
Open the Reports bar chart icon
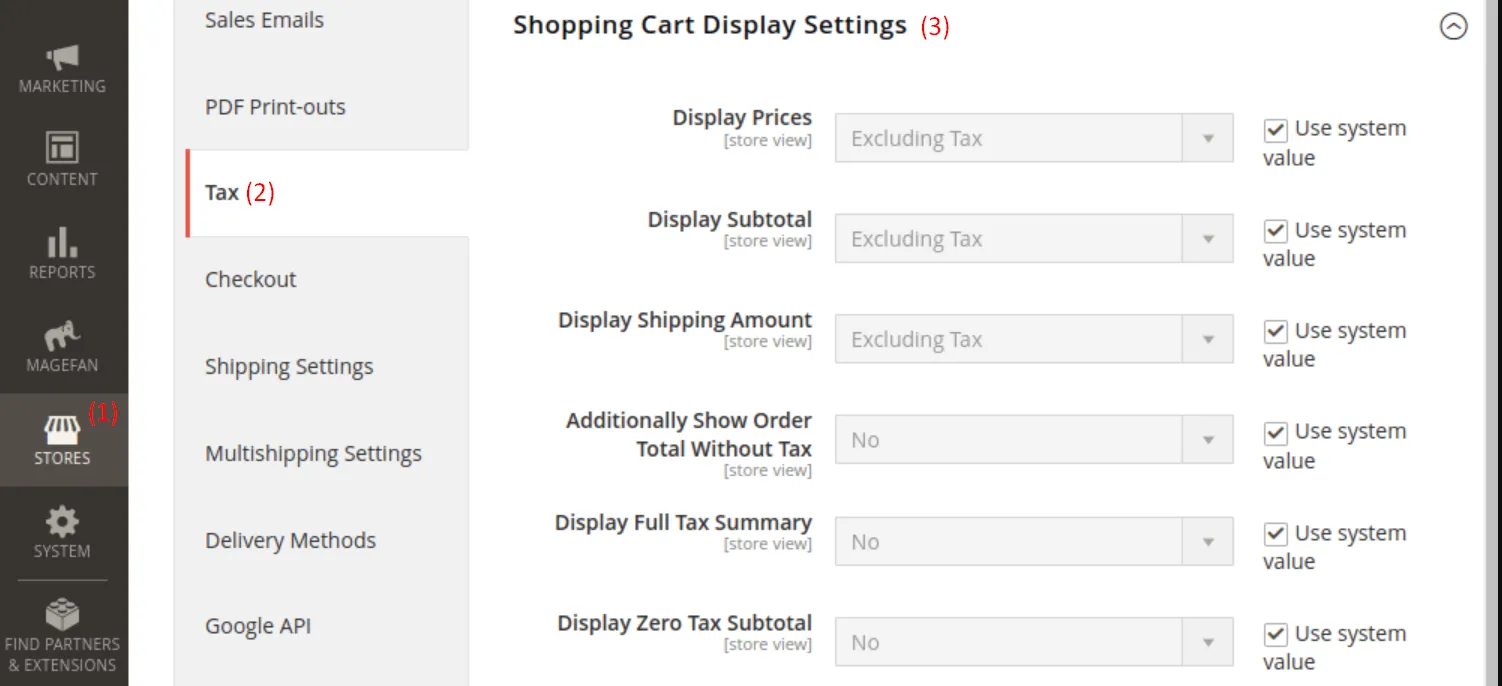[x=62, y=242]
